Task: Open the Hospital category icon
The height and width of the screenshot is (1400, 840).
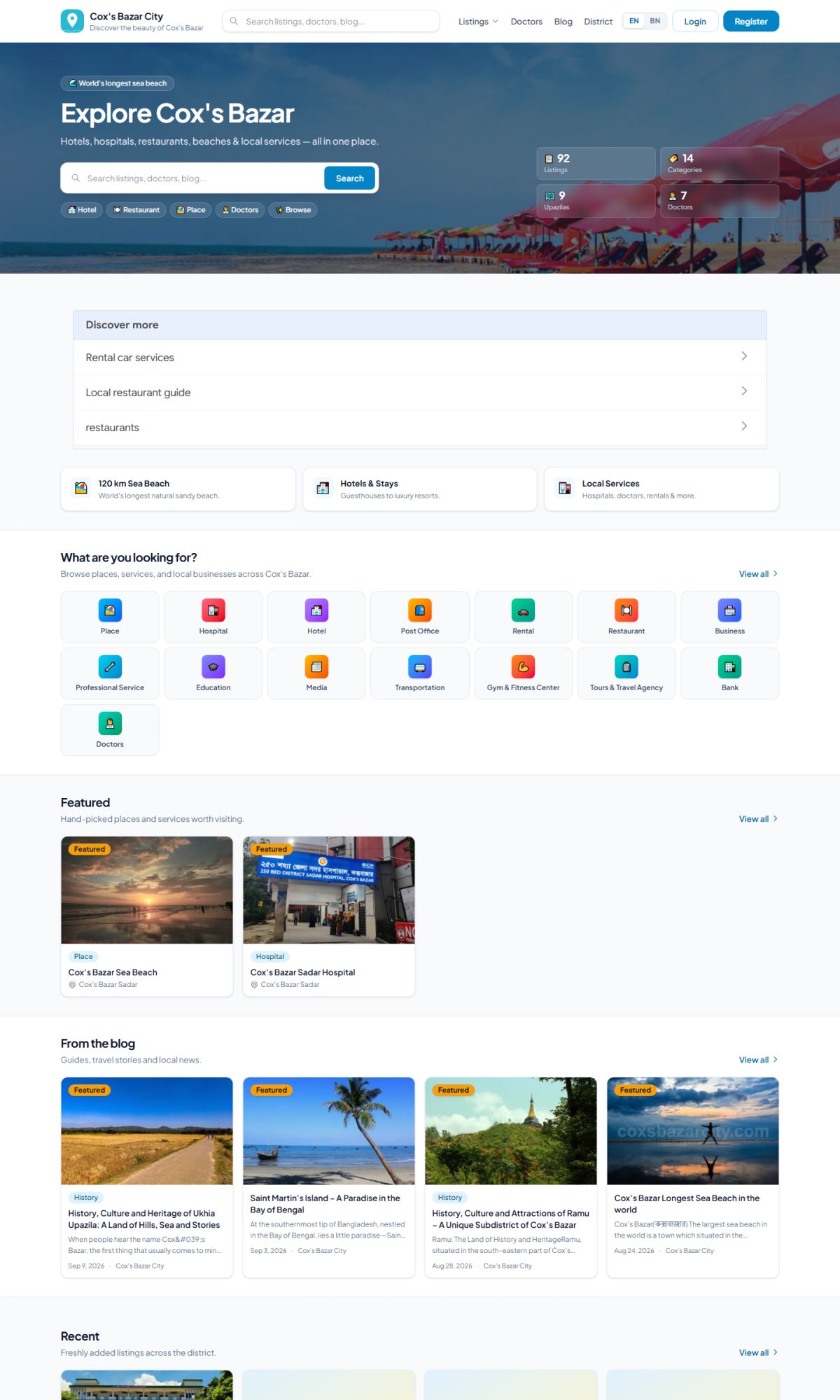Action: (213, 610)
